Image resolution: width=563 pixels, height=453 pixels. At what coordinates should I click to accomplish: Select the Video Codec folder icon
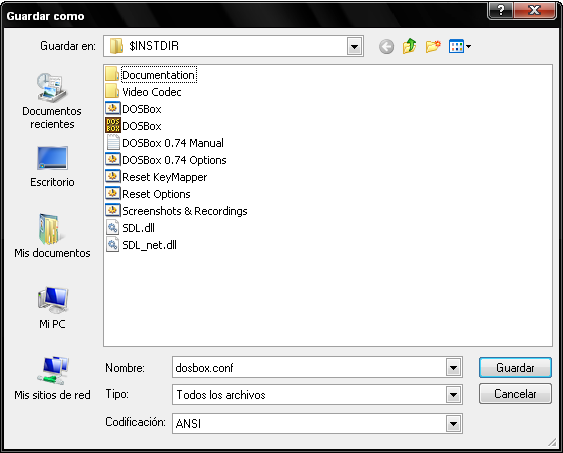[x=112, y=92]
